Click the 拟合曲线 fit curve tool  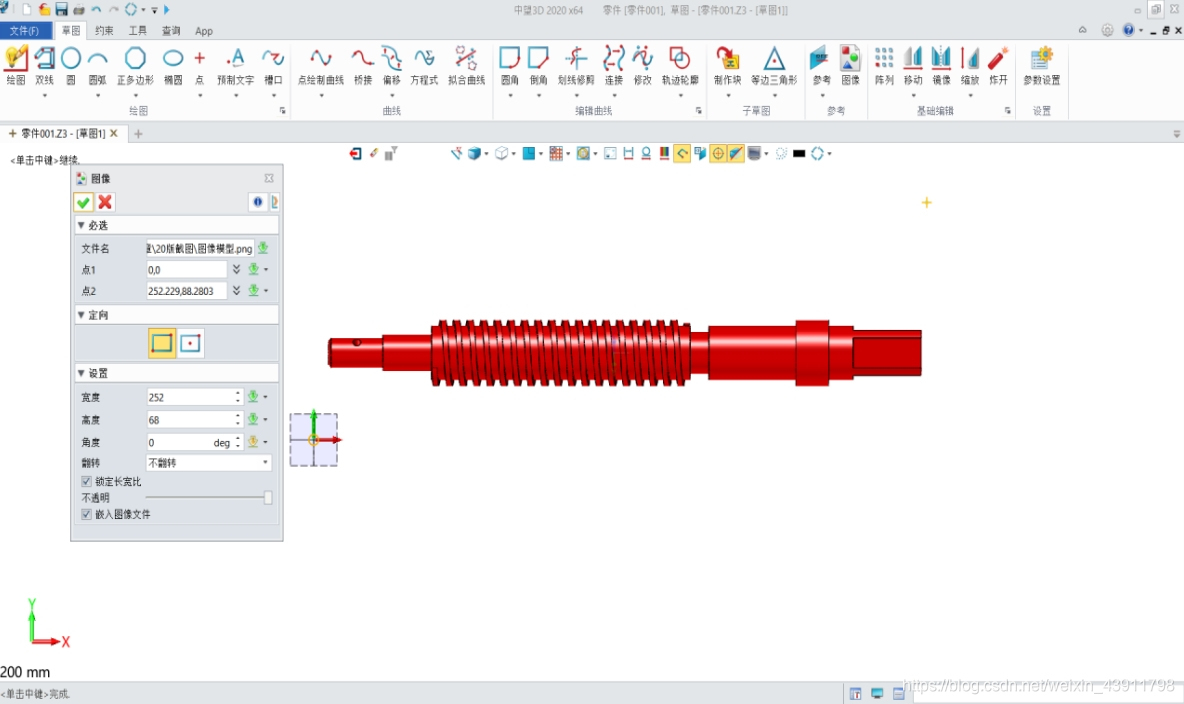[x=466, y=66]
